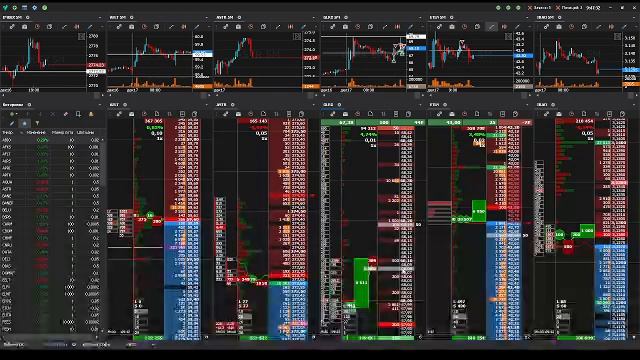Click the second connection status label with X
The width and height of the screenshot is (640, 360).
point(569,7)
